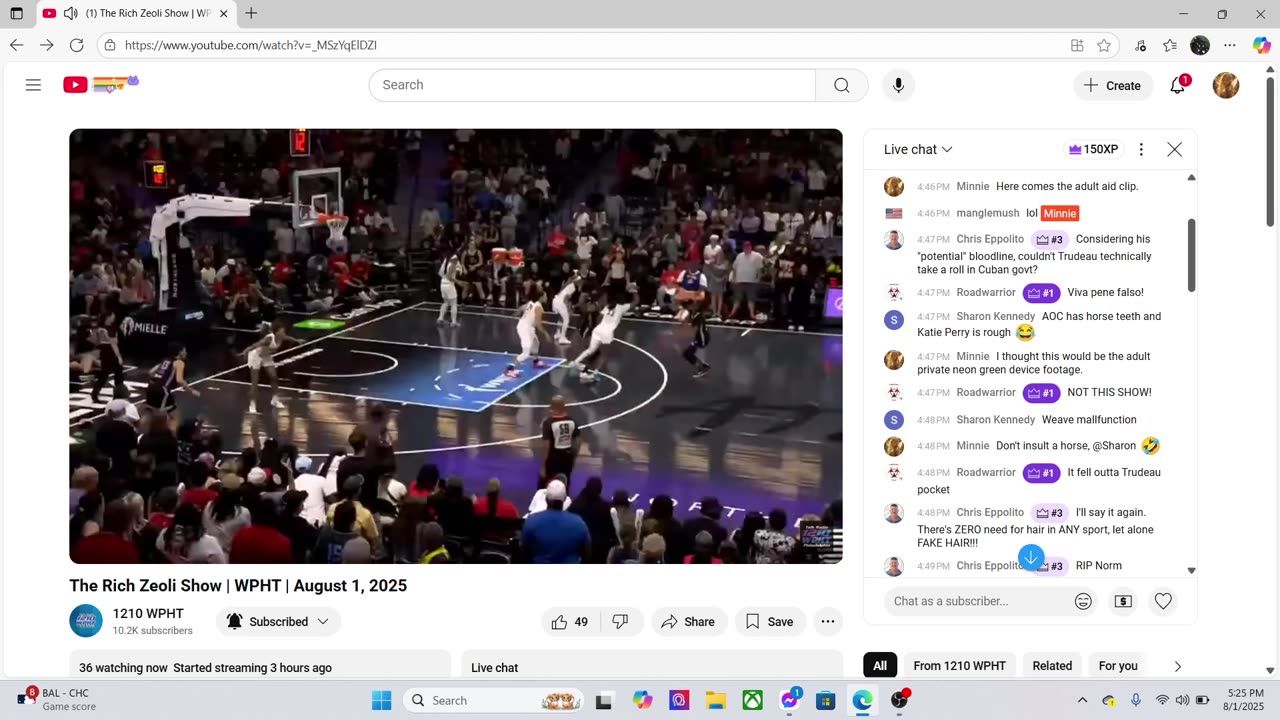Open Super Chat dollar icon
Image resolution: width=1280 pixels, height=720 pixels.
1123,601
